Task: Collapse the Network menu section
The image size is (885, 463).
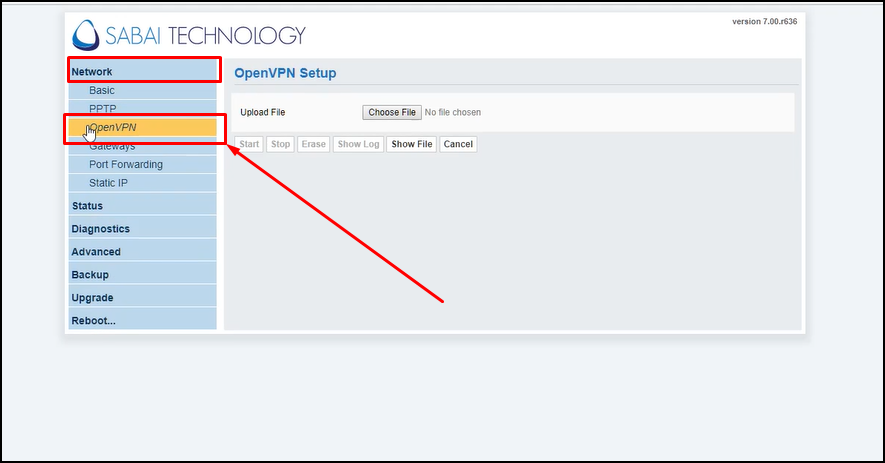Action: pos(92,72)
